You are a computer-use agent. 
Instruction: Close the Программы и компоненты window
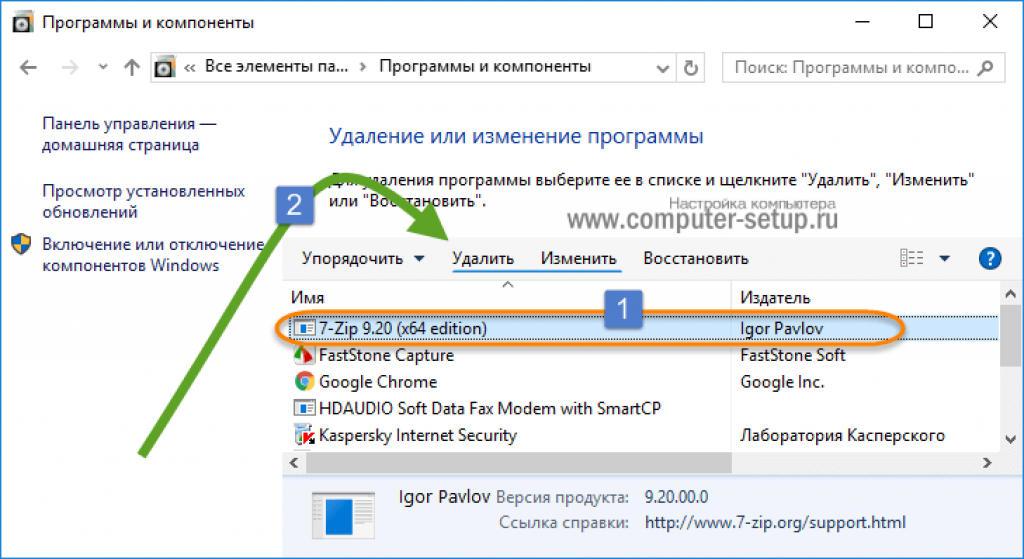(x=989, y=22)
